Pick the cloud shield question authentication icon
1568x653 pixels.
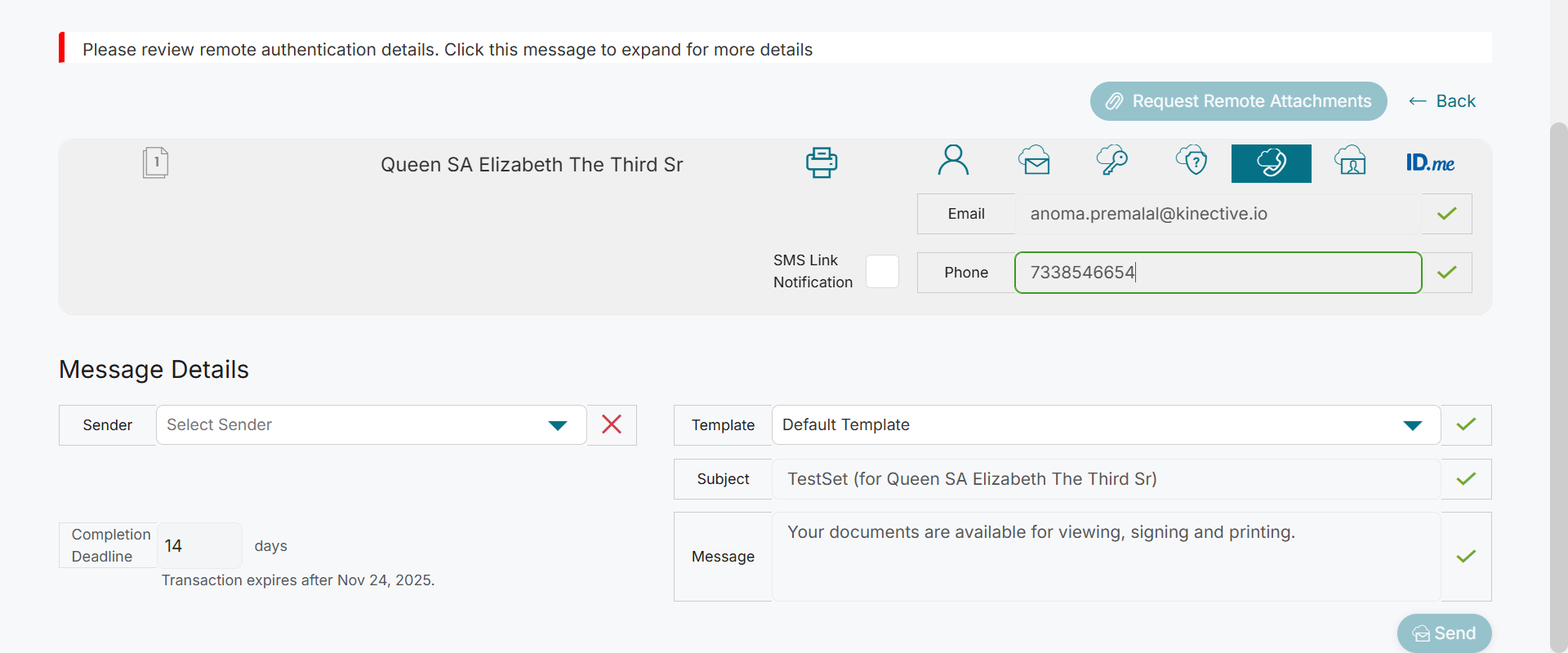pos(1192,161)
